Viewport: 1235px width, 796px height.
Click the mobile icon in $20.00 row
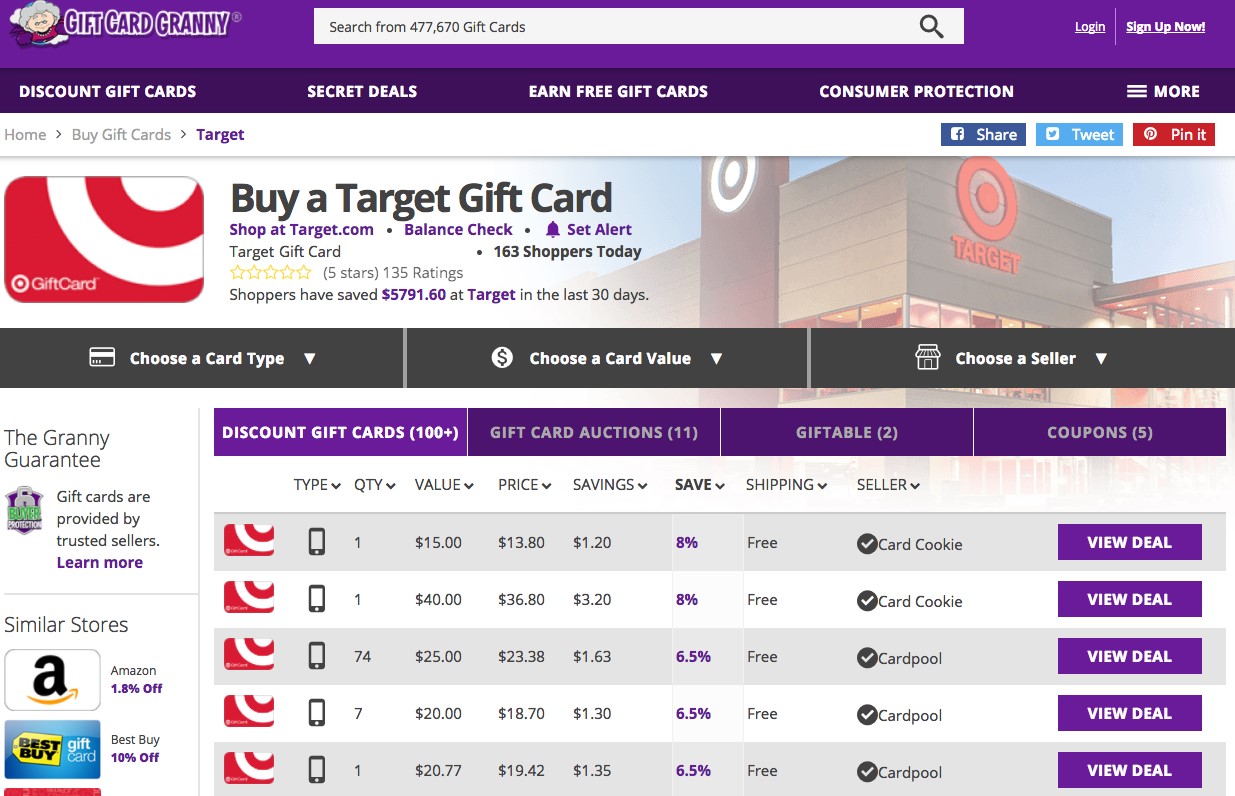(317, 713)
